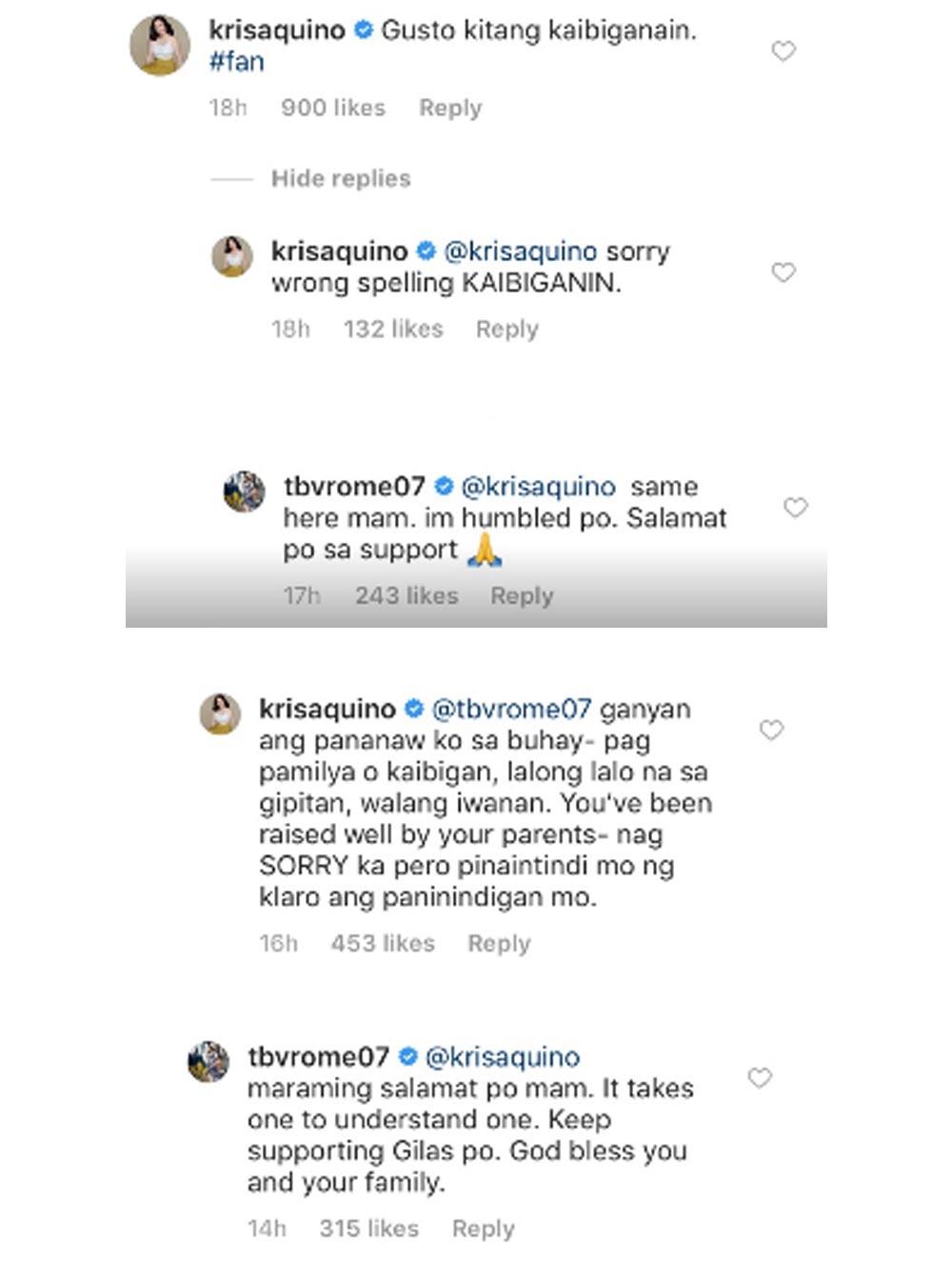Reply to the comment with 243 likes
Viewport: 952px width, 1263px height.
pos(522,595)
